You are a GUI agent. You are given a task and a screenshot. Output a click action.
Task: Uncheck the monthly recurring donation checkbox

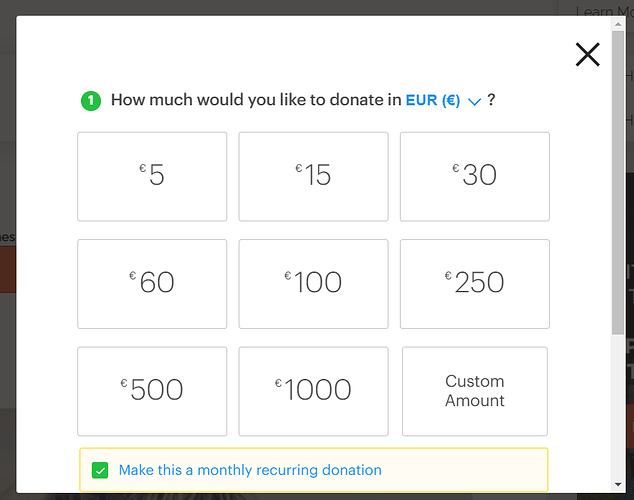coord(100,470)
